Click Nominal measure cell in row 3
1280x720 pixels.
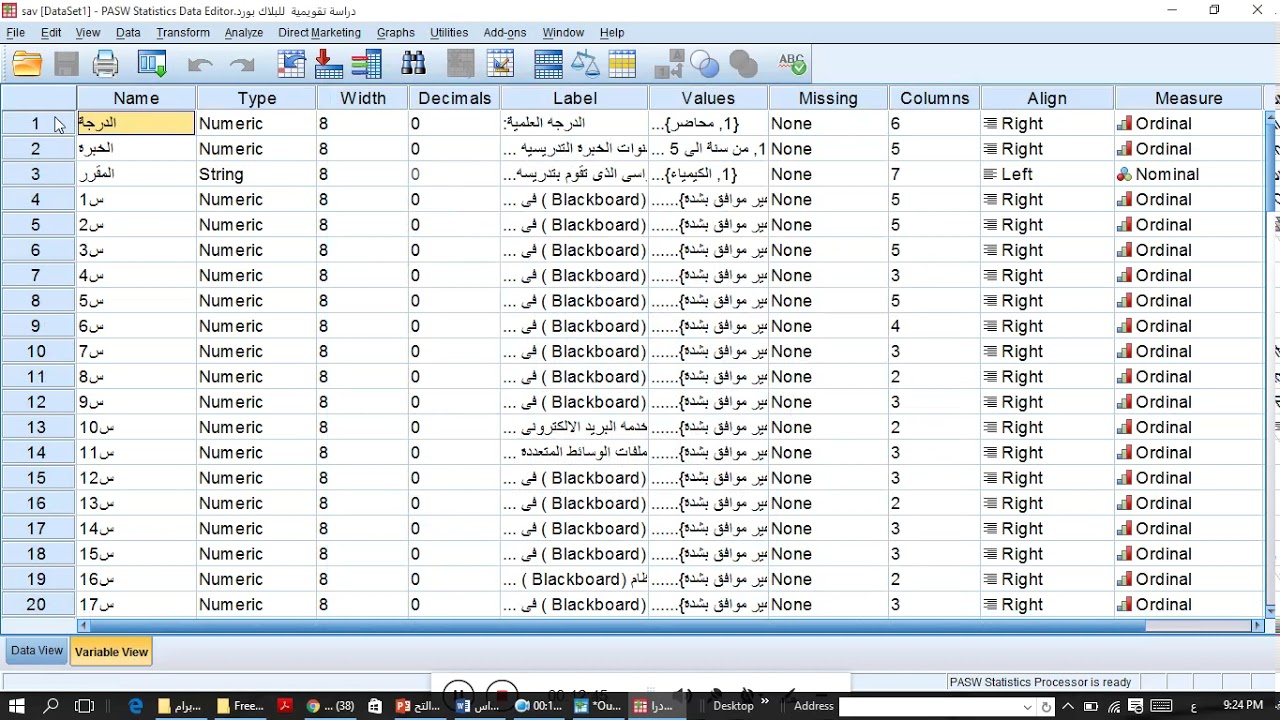1188,174
